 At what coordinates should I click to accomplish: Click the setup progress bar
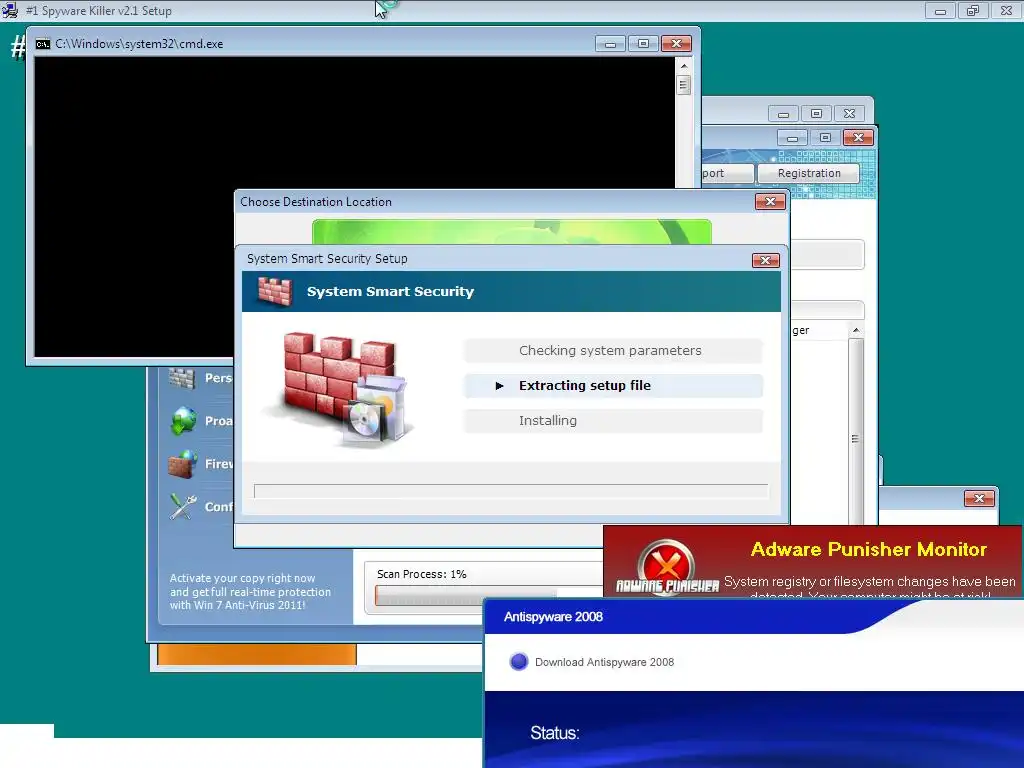point(511,491)
